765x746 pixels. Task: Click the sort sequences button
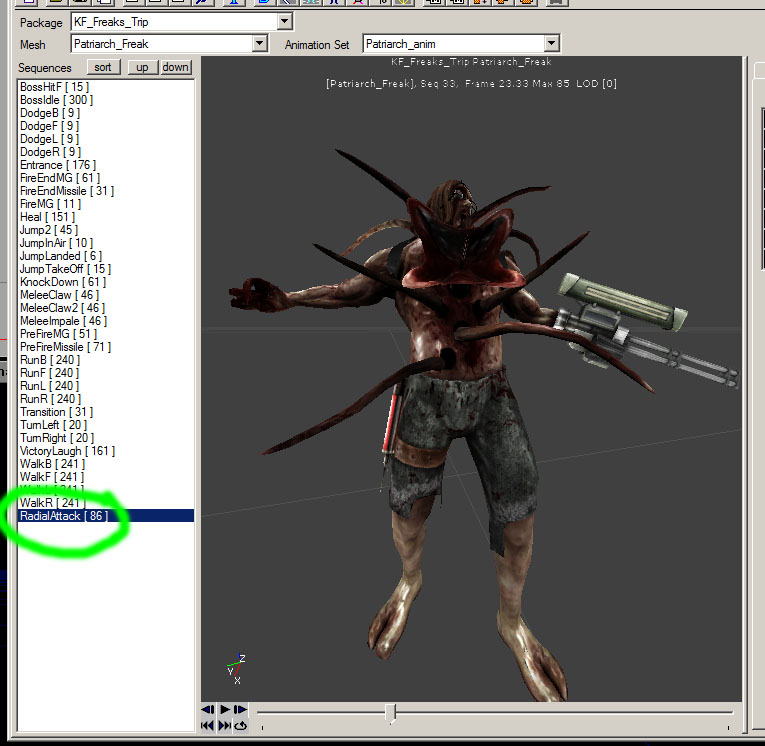(103, 67)
